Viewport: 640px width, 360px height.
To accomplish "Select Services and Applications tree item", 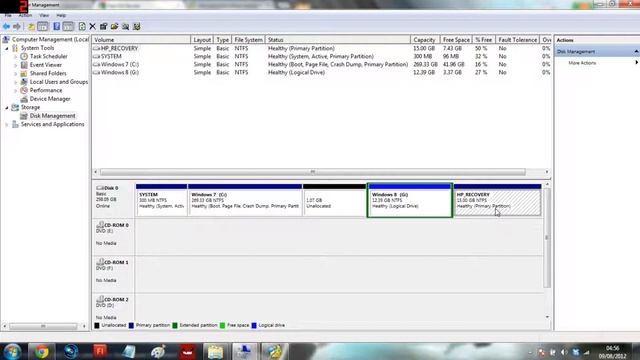I will click(53, 124).
